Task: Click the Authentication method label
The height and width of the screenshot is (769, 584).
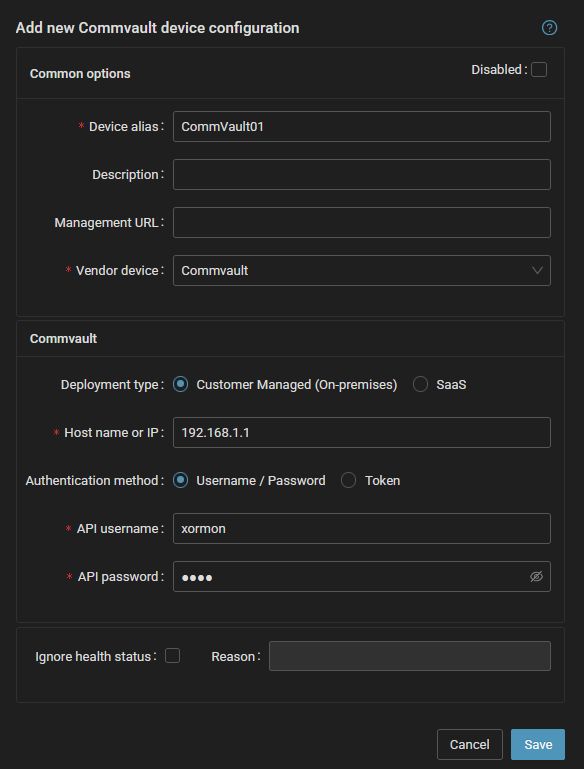Action: click(x=95, y=480)
